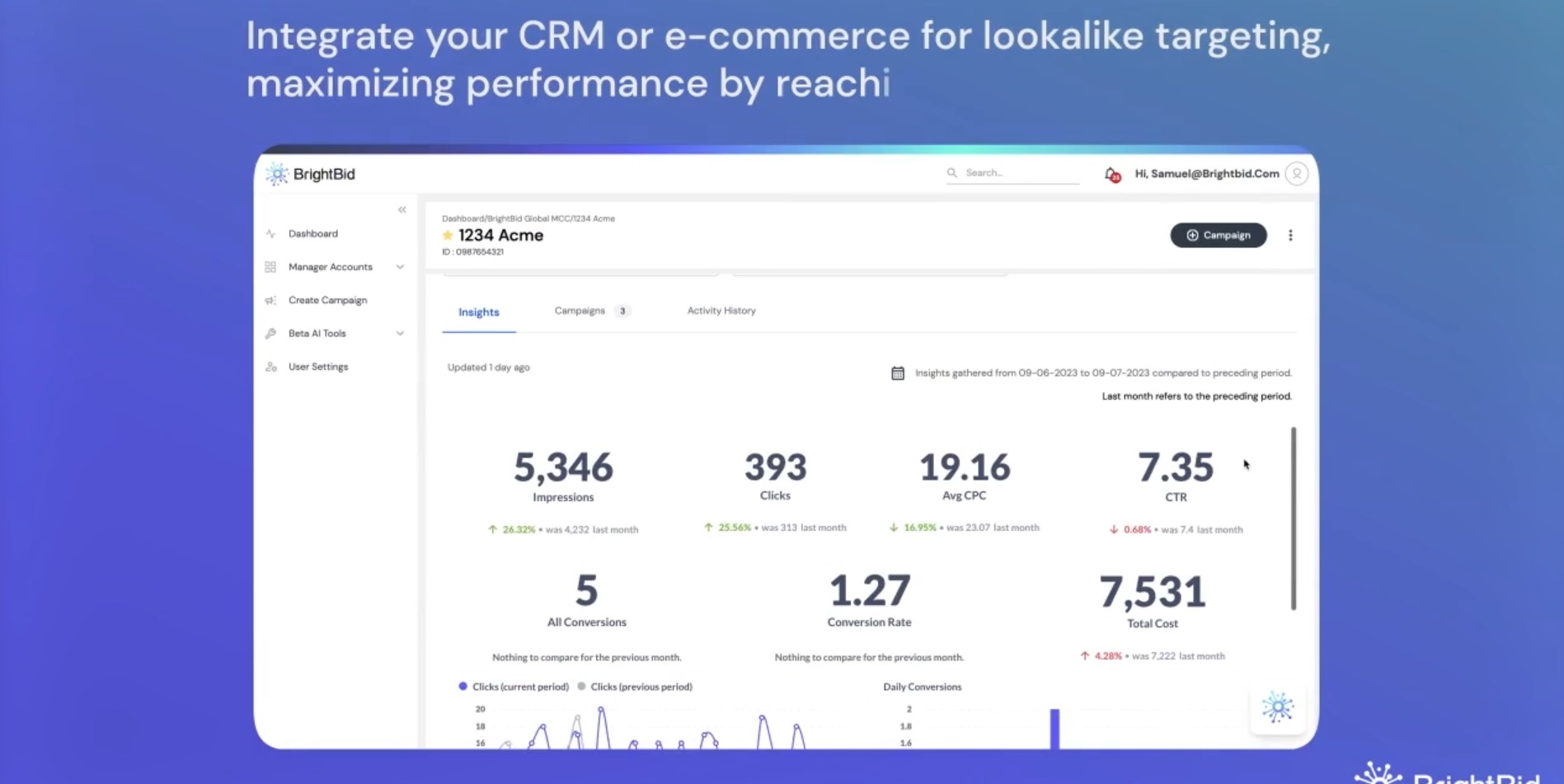Click the Search input field

pos(1012,173)
